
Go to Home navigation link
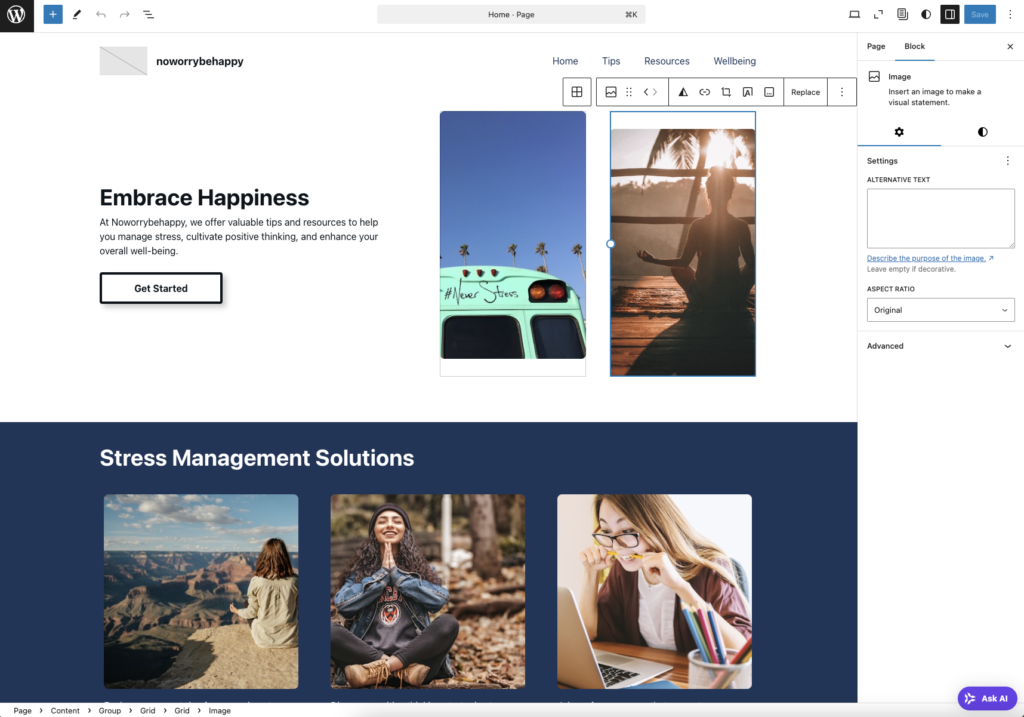(x=565, y=61)
